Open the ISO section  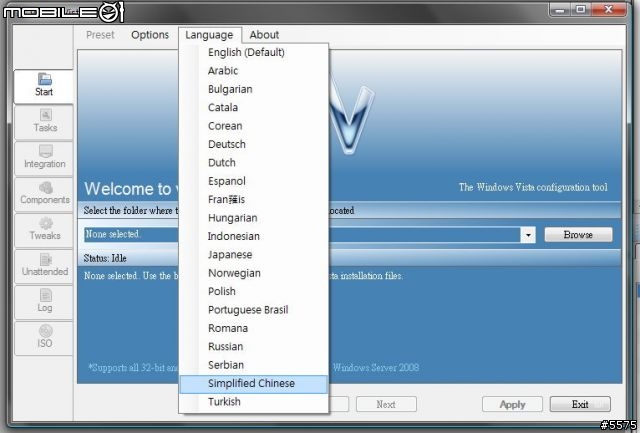point(44,338)
